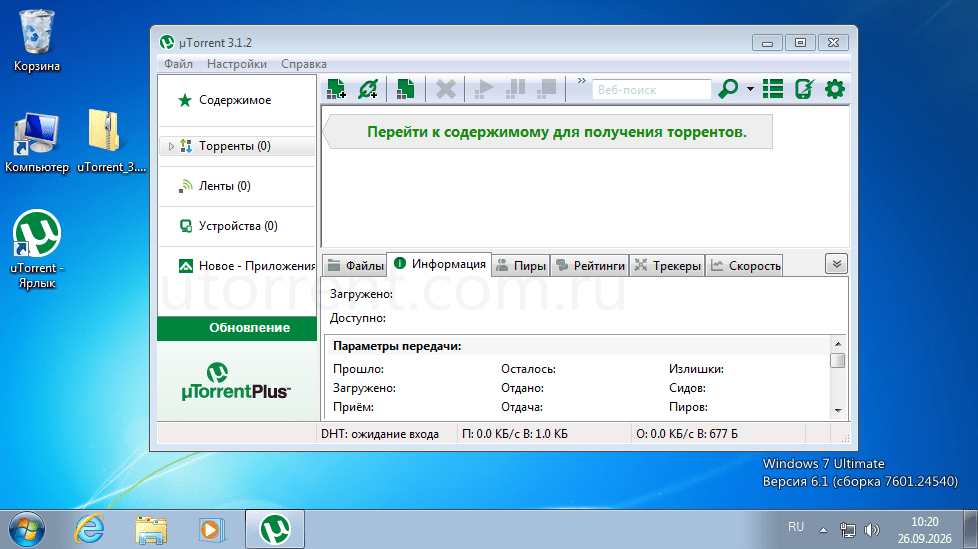Expand the Торренты (0) tree node

[x=171, y=147]
